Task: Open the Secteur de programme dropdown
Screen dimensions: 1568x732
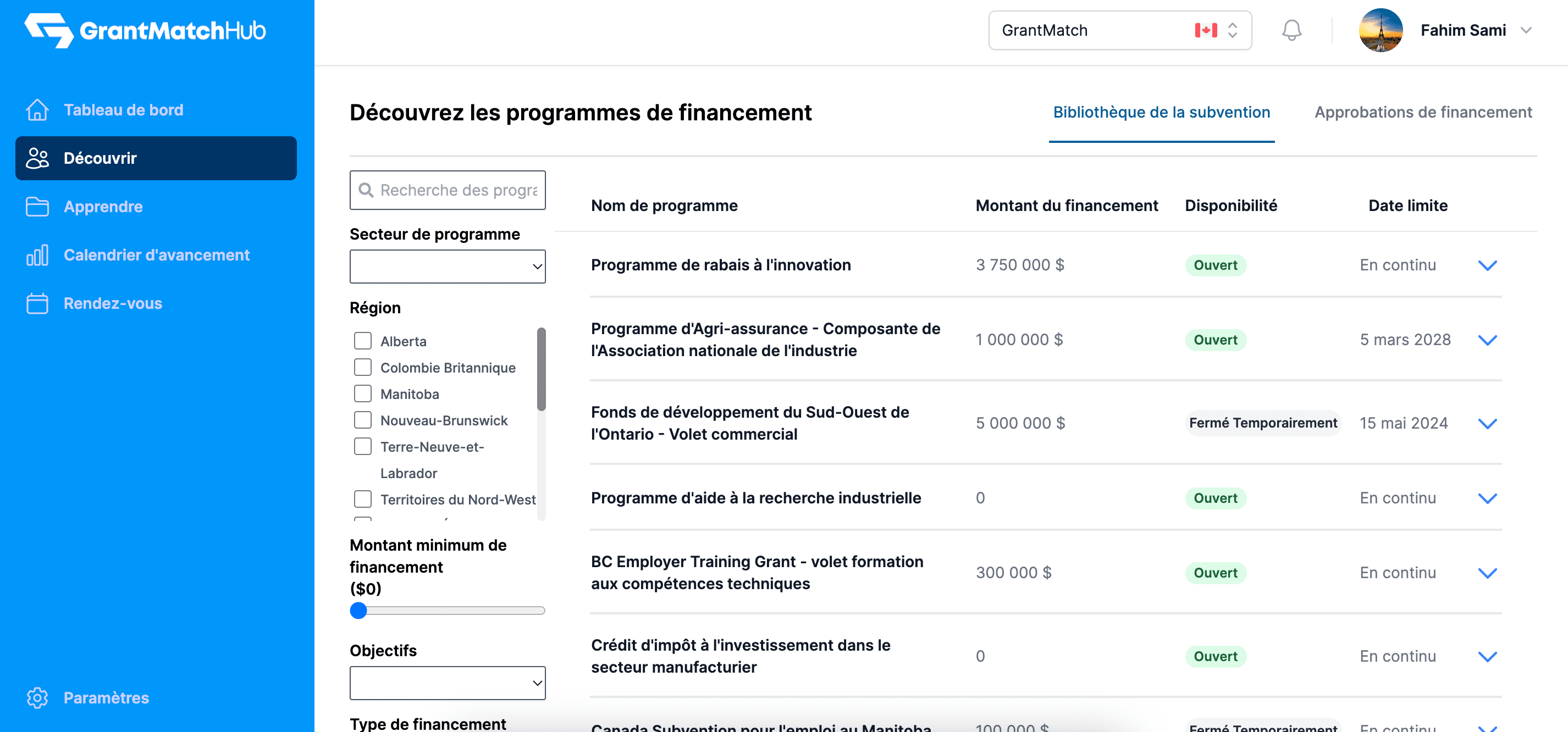Action: pyautogui.click(x=448, y=267)
